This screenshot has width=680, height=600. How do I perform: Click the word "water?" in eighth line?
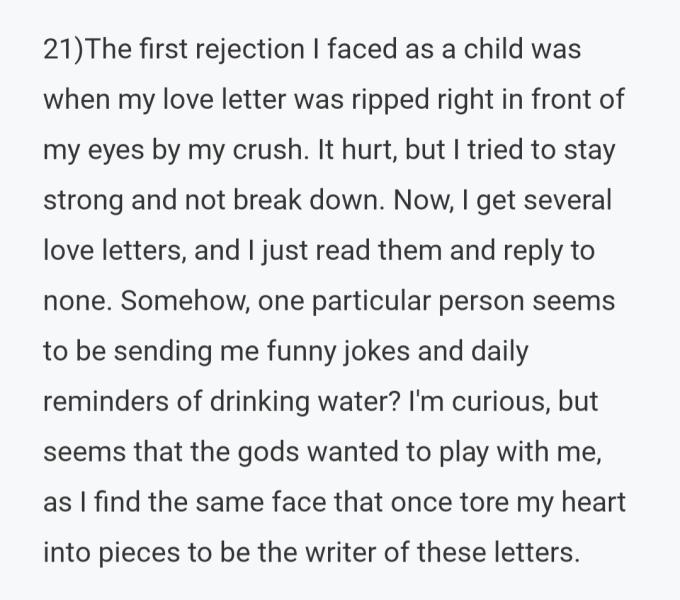coord(359,401)
